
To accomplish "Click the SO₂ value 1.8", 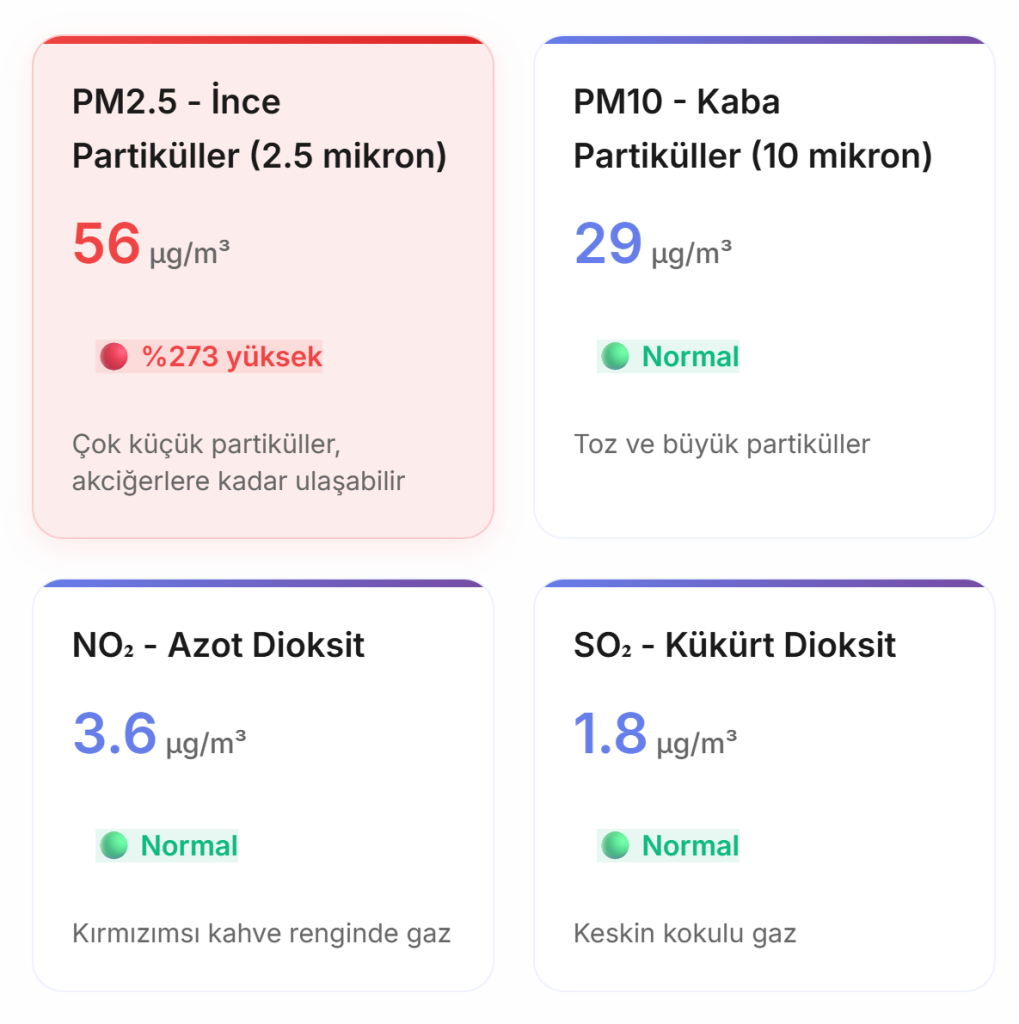I will [610, 733].
